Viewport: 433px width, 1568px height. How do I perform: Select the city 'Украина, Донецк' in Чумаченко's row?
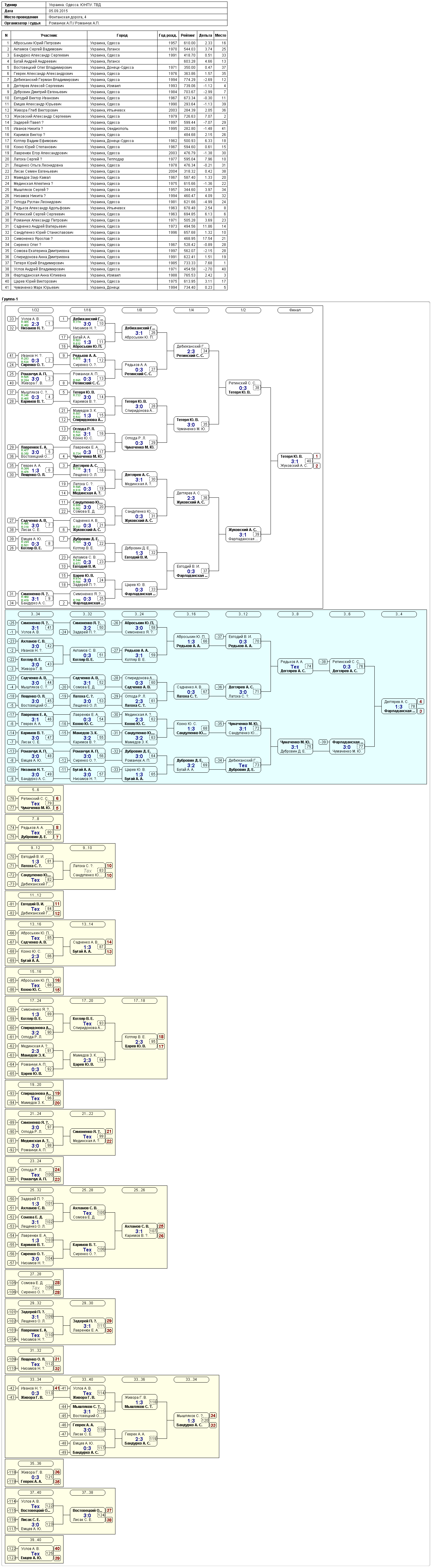click(104, 287)
